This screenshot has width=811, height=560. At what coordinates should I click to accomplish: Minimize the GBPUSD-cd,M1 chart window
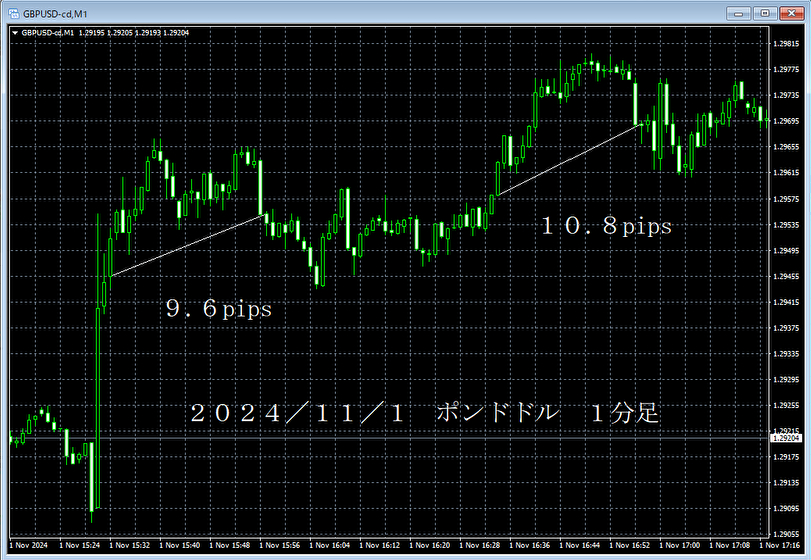point(740,12)
